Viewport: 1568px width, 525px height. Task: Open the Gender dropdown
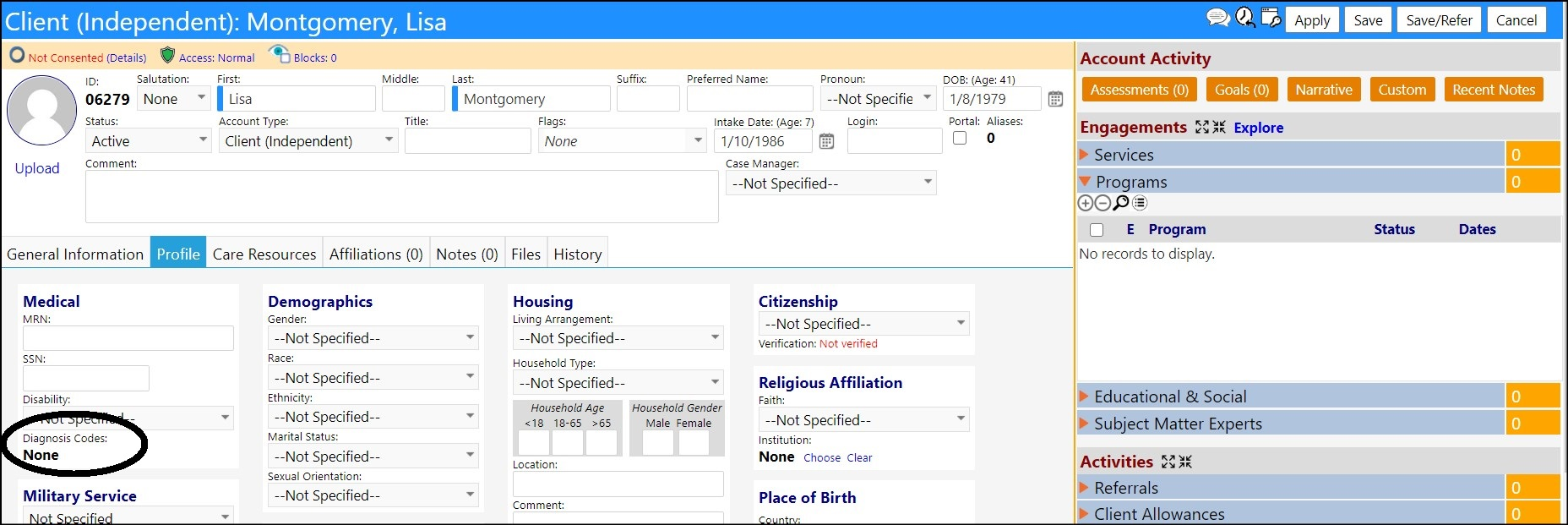[373, 338]
